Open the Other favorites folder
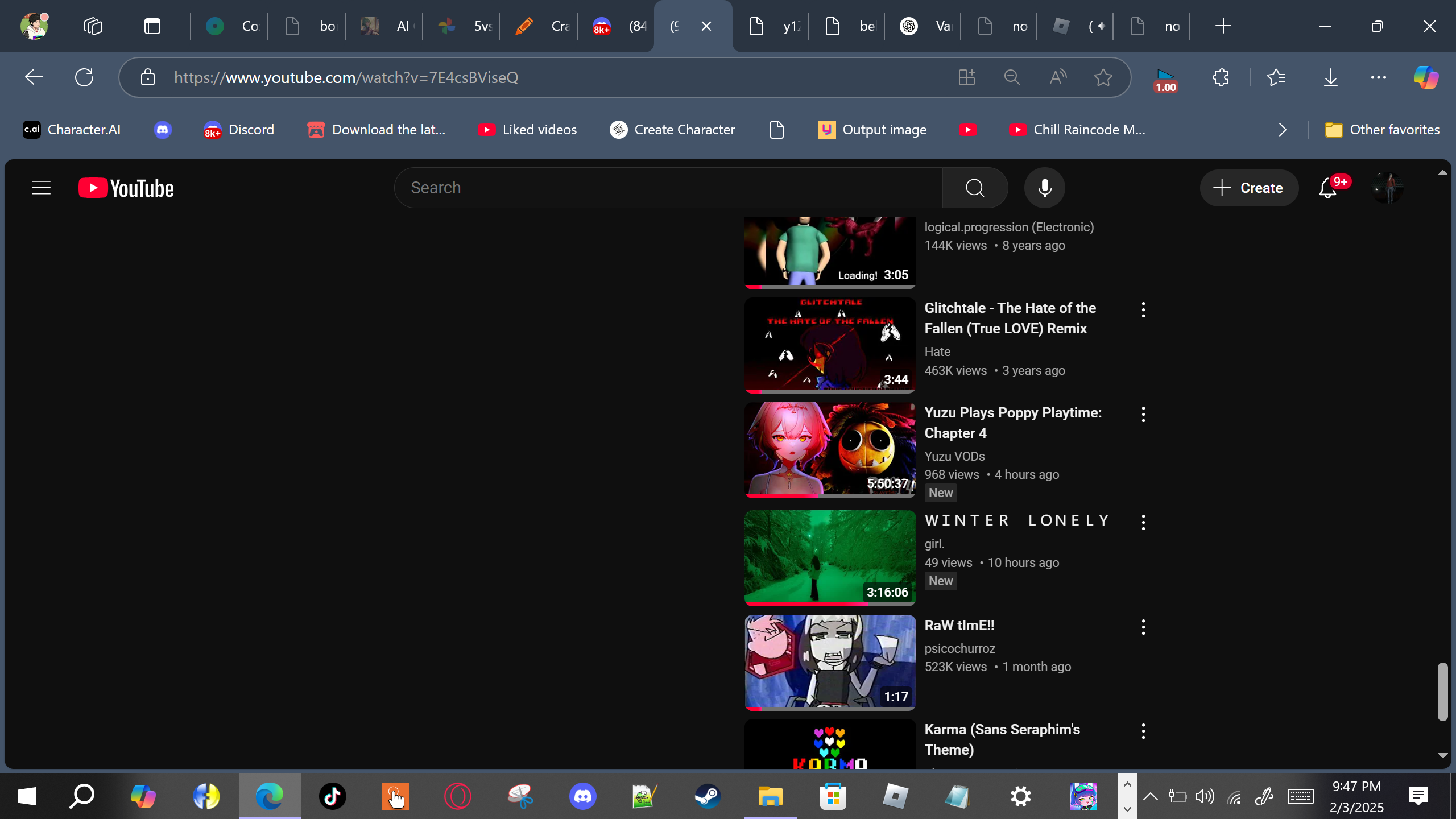The width and height of the screenshot is (1456, 819). click(x=1383, y=130)
